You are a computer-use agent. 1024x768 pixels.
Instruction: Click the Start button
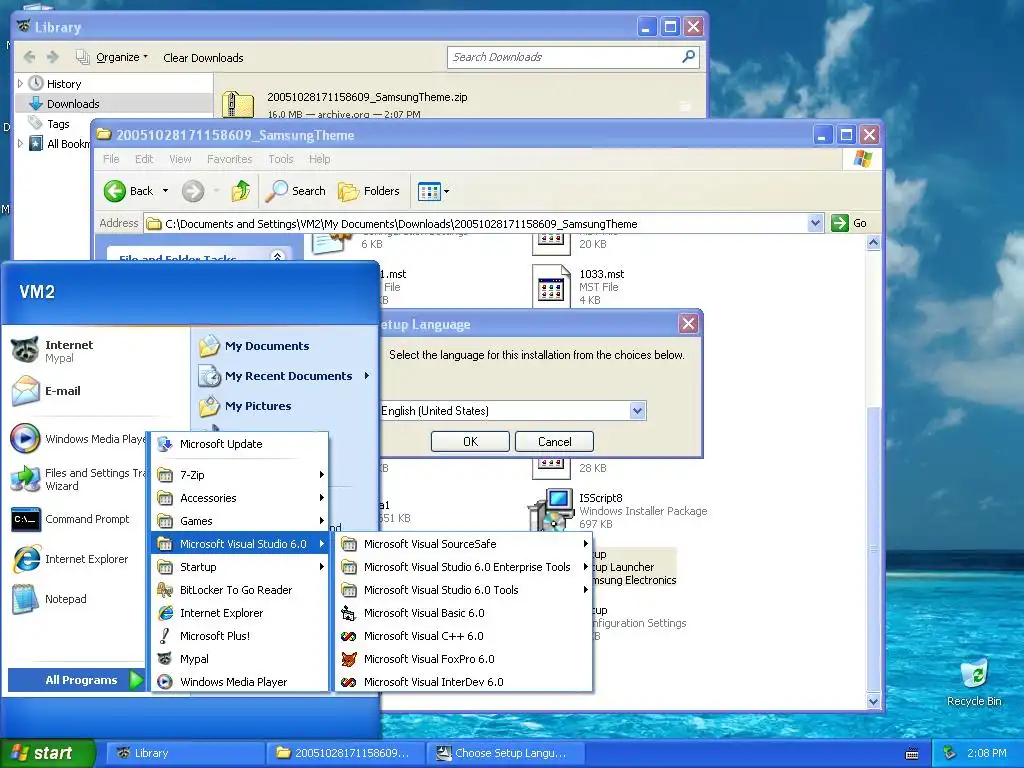tap(47, 753)
